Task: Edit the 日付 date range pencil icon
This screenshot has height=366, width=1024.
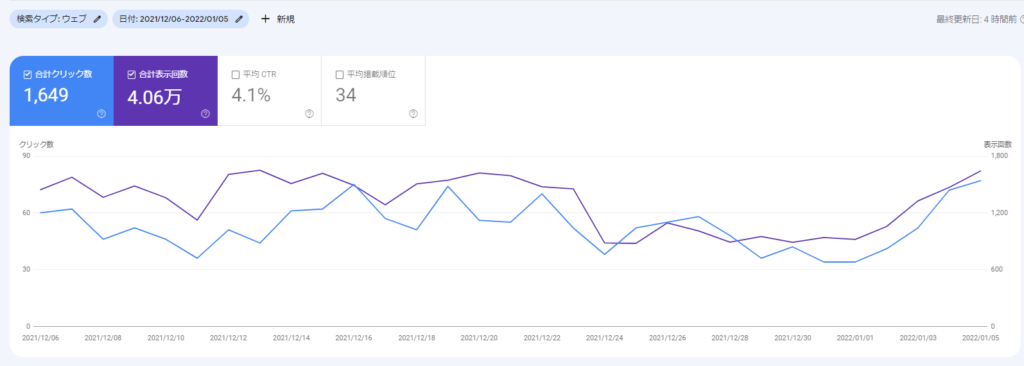Action: tap(238, 19)
